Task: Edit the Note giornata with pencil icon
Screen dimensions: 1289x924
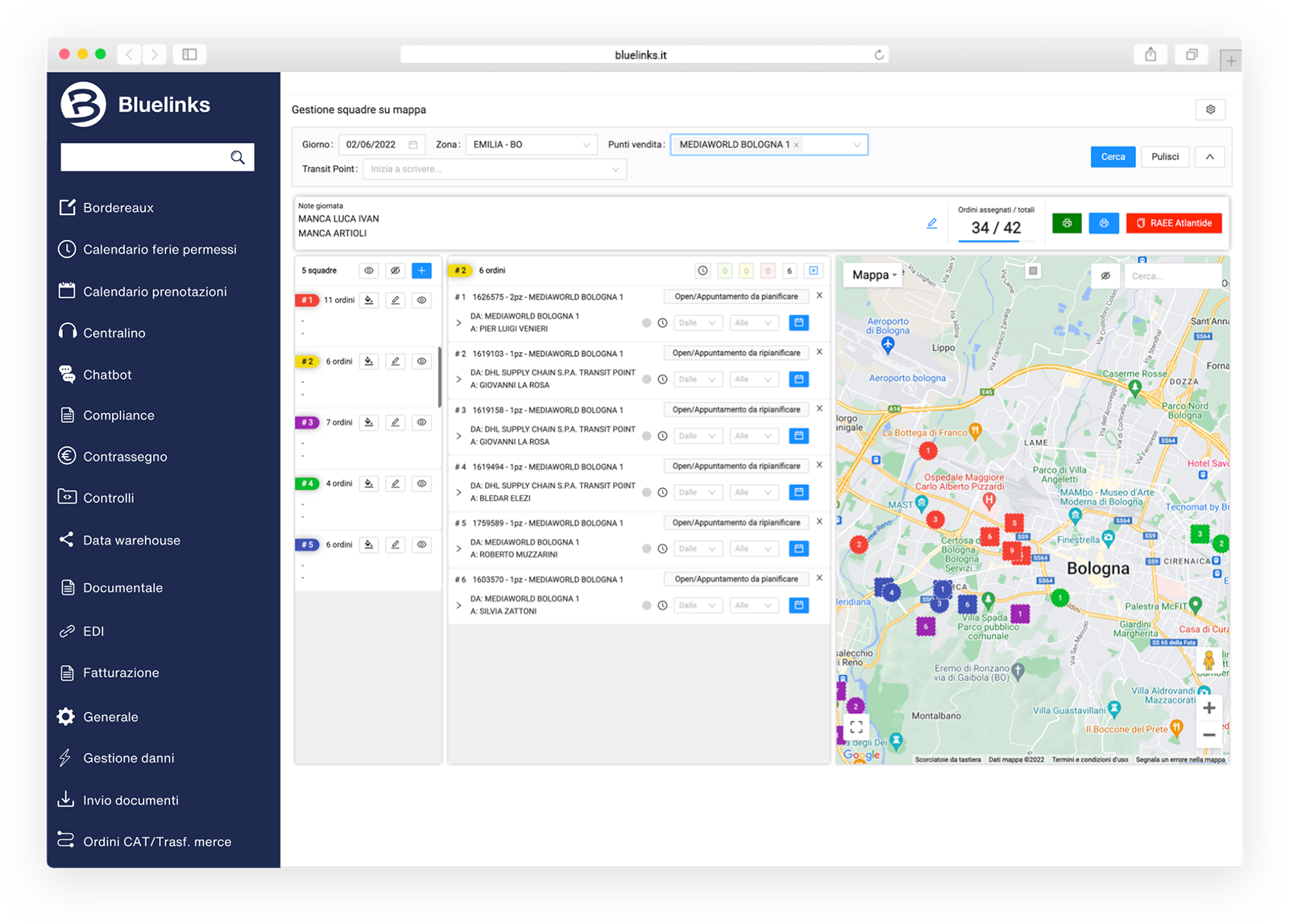Action: point(931,223)
